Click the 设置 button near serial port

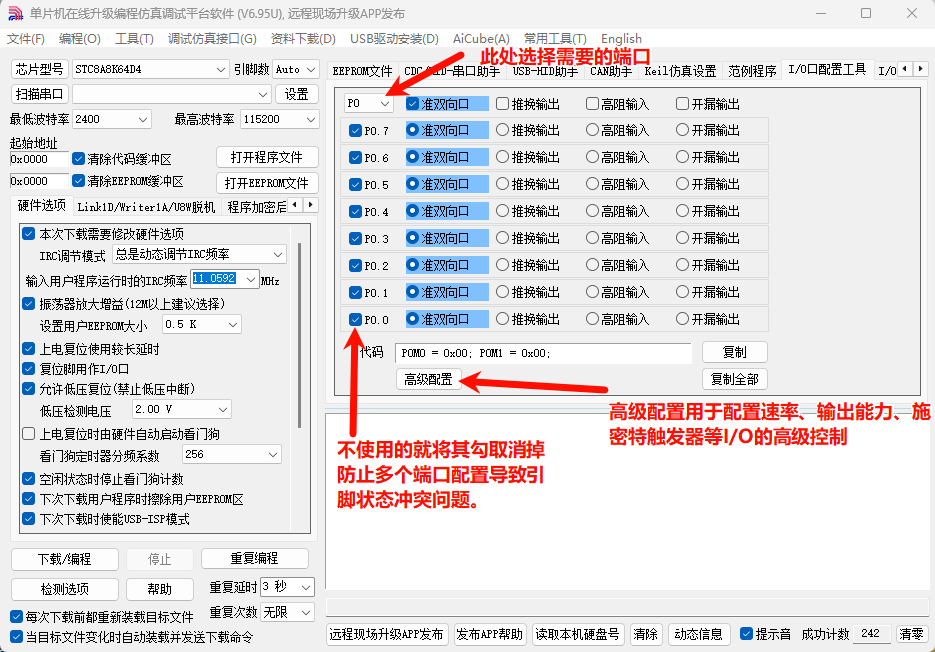click(x=296, y=94)
